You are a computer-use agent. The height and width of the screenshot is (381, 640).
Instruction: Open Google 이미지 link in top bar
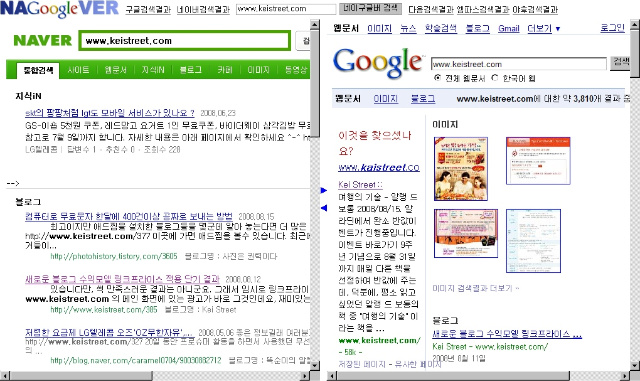click(379, 28)
